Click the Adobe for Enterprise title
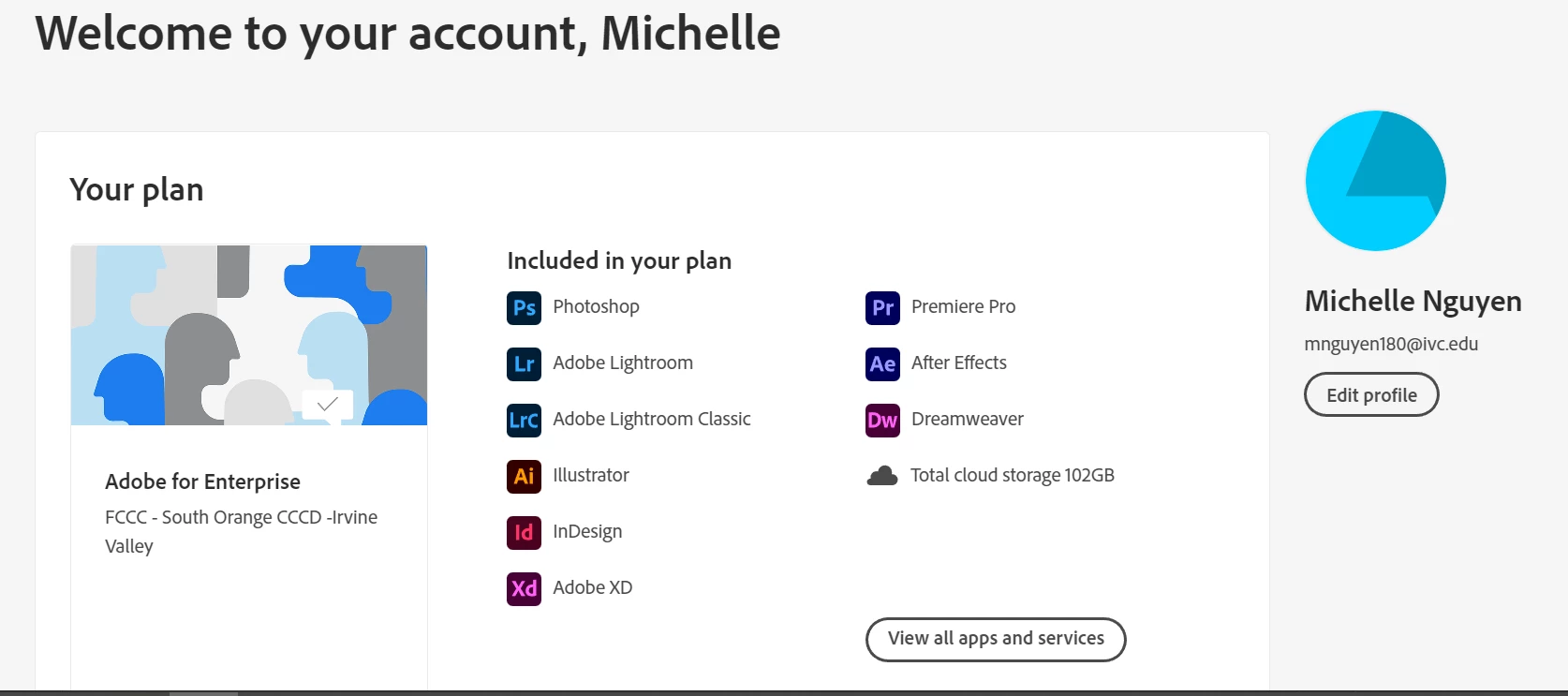 pos(202,481)
